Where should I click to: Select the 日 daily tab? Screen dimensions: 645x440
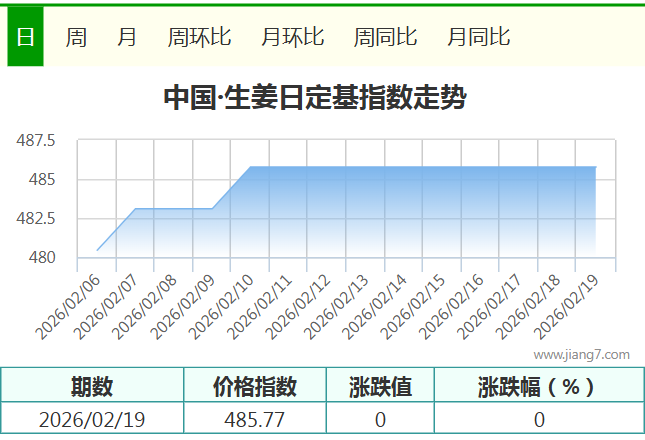25,37
